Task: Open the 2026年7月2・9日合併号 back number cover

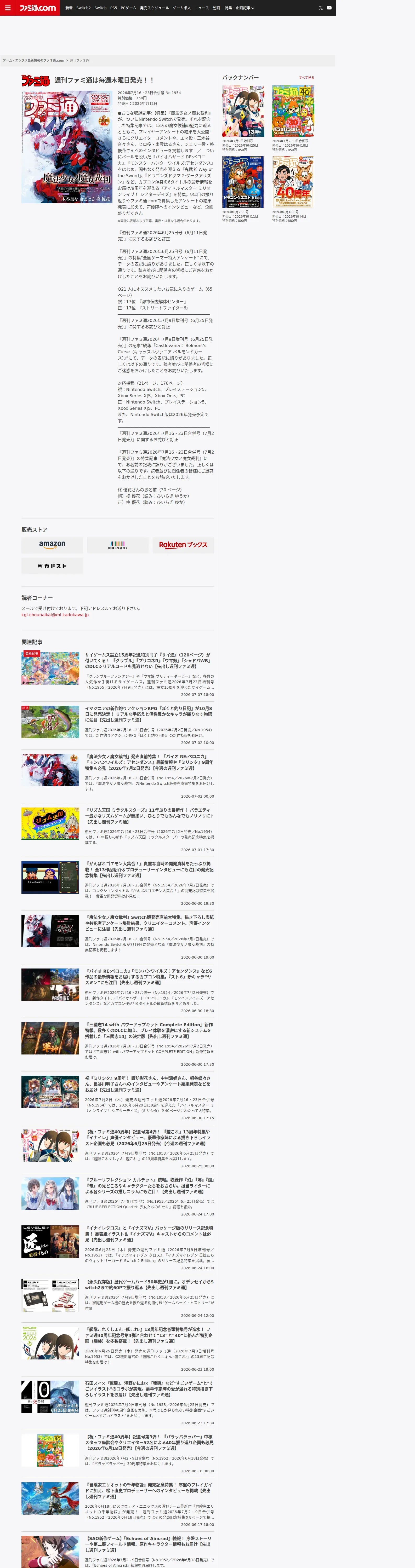Action: (x=293, y=111)
